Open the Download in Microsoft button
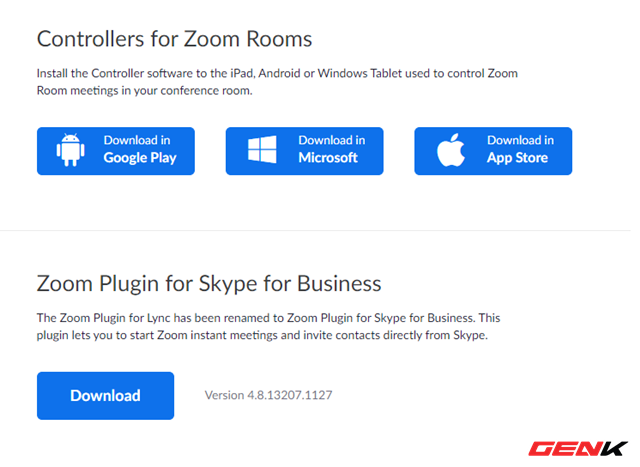The height and width of the screenshot is (467, 640). (304, 151)
